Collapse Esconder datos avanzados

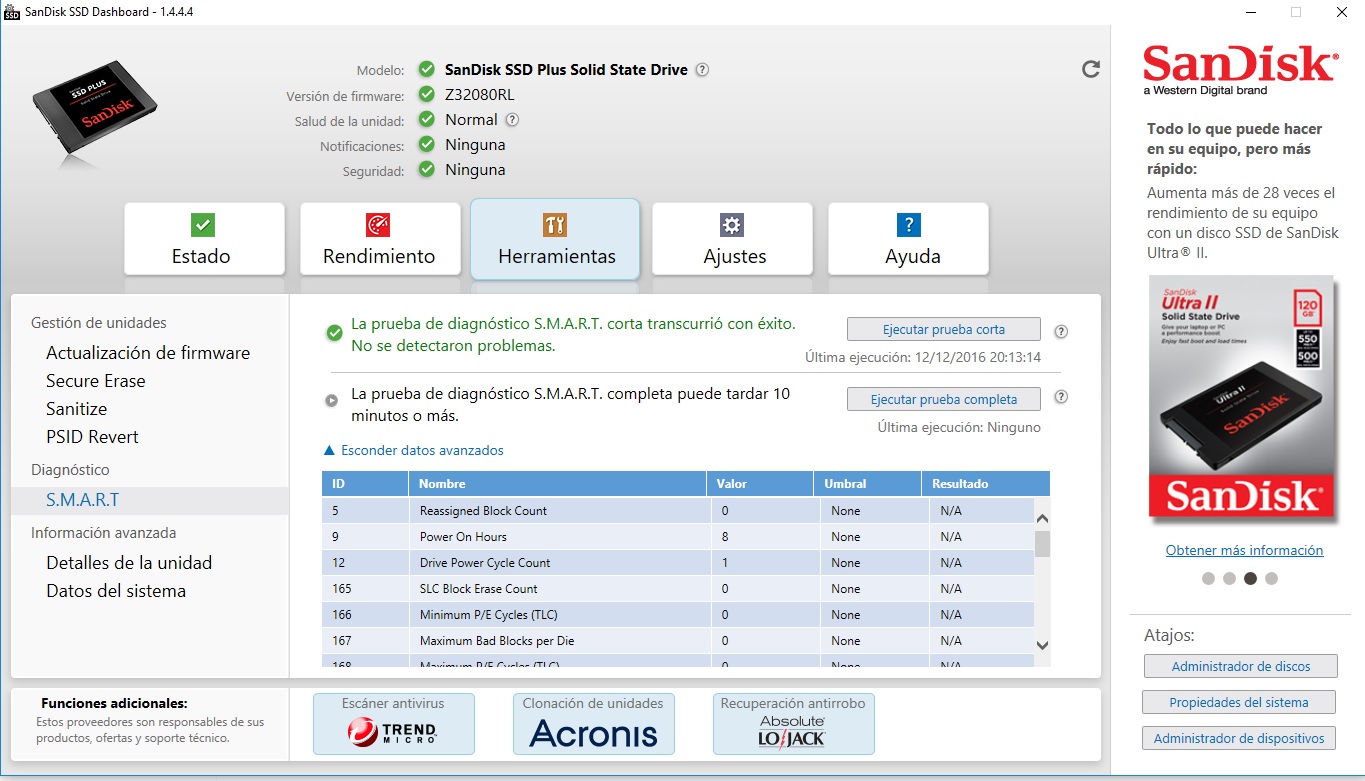414,451
